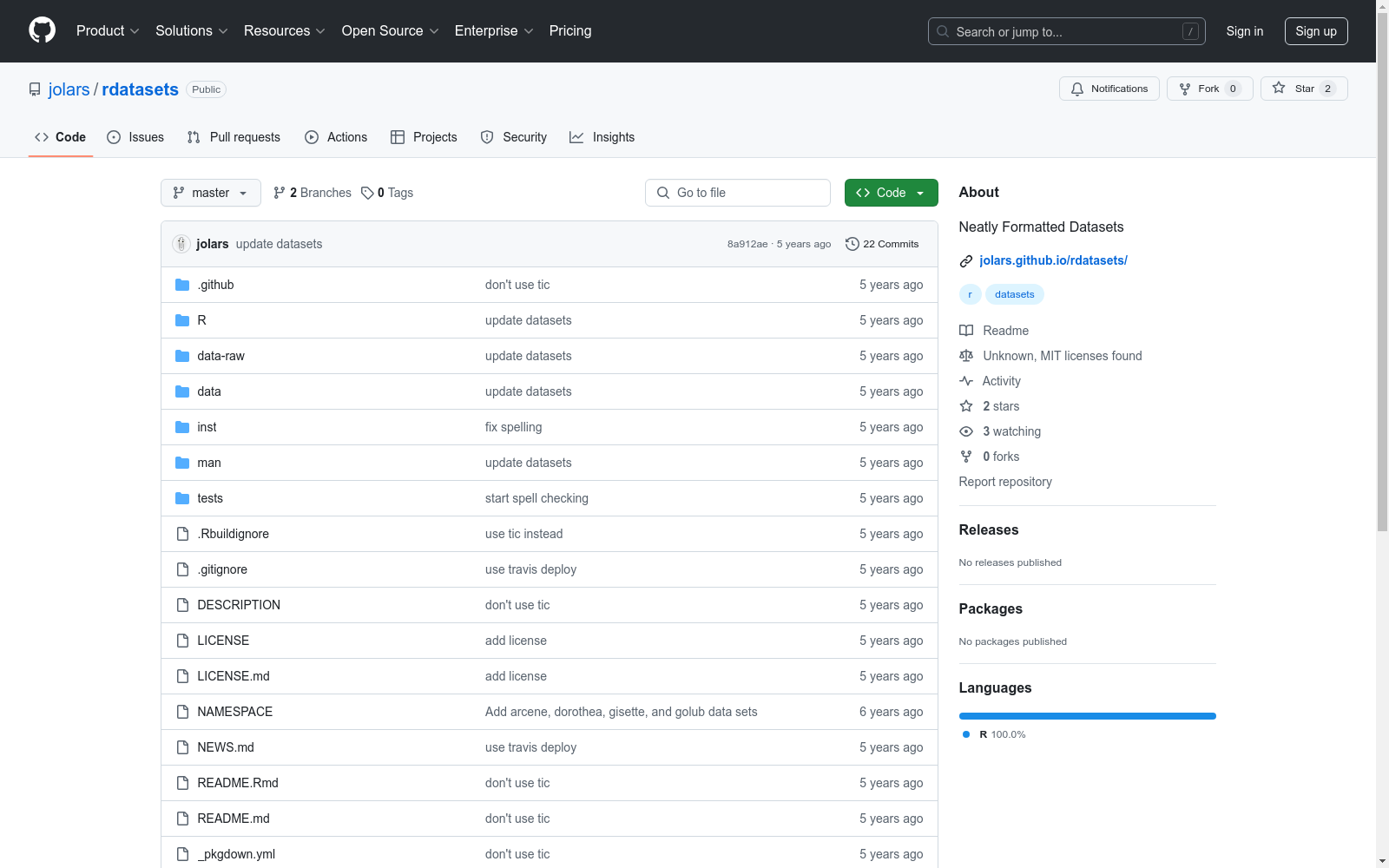This screenshot has width=1389, height=868.
Task: Open the README.Rmd file
Action: tap(238, 783)
